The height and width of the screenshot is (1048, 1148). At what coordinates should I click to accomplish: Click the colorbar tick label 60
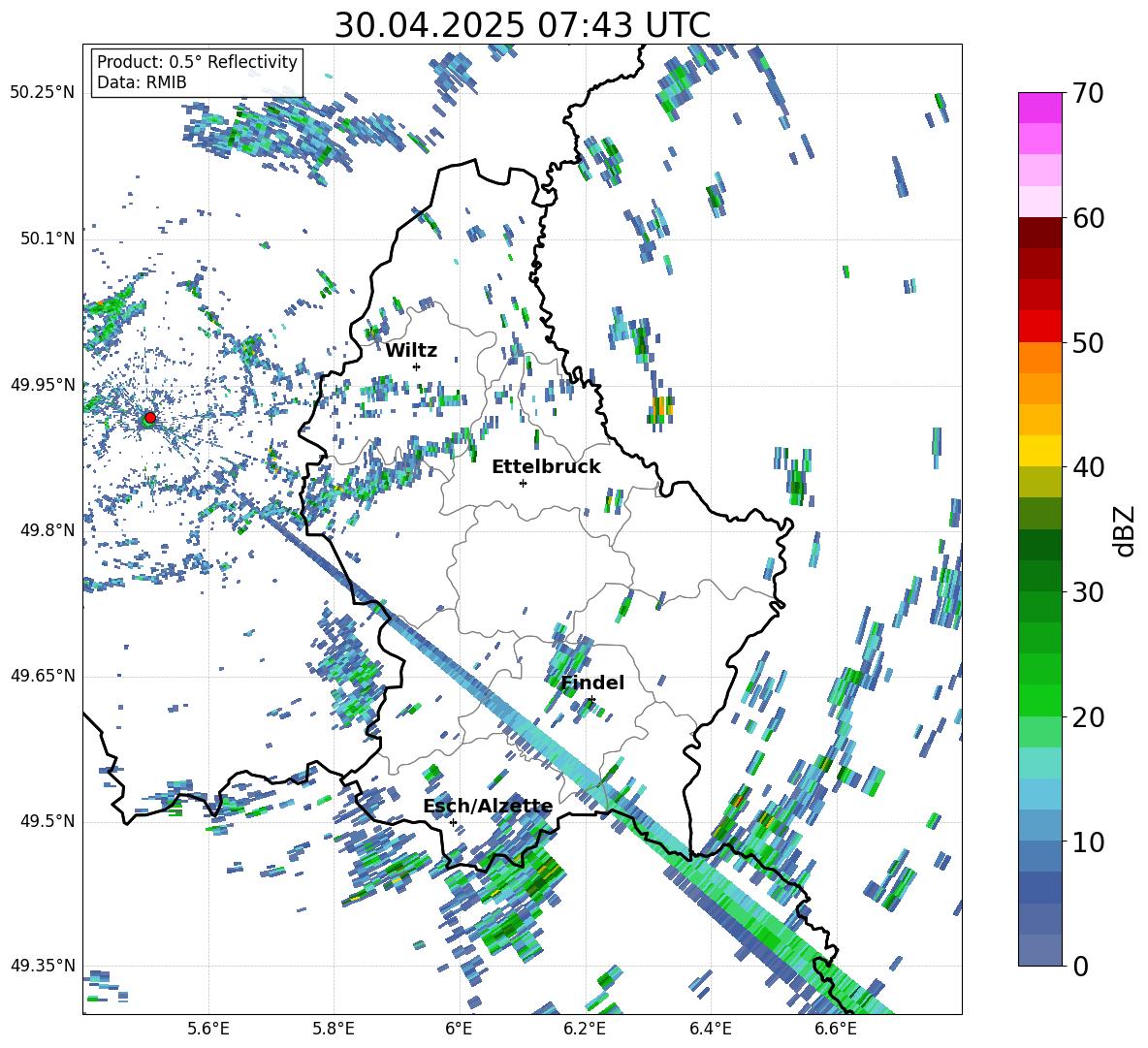click(x=1088, y=218)
